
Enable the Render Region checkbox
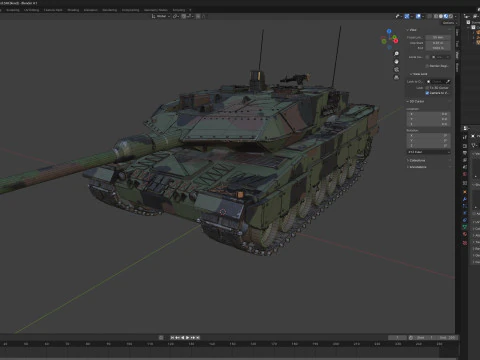coord(427,66)
